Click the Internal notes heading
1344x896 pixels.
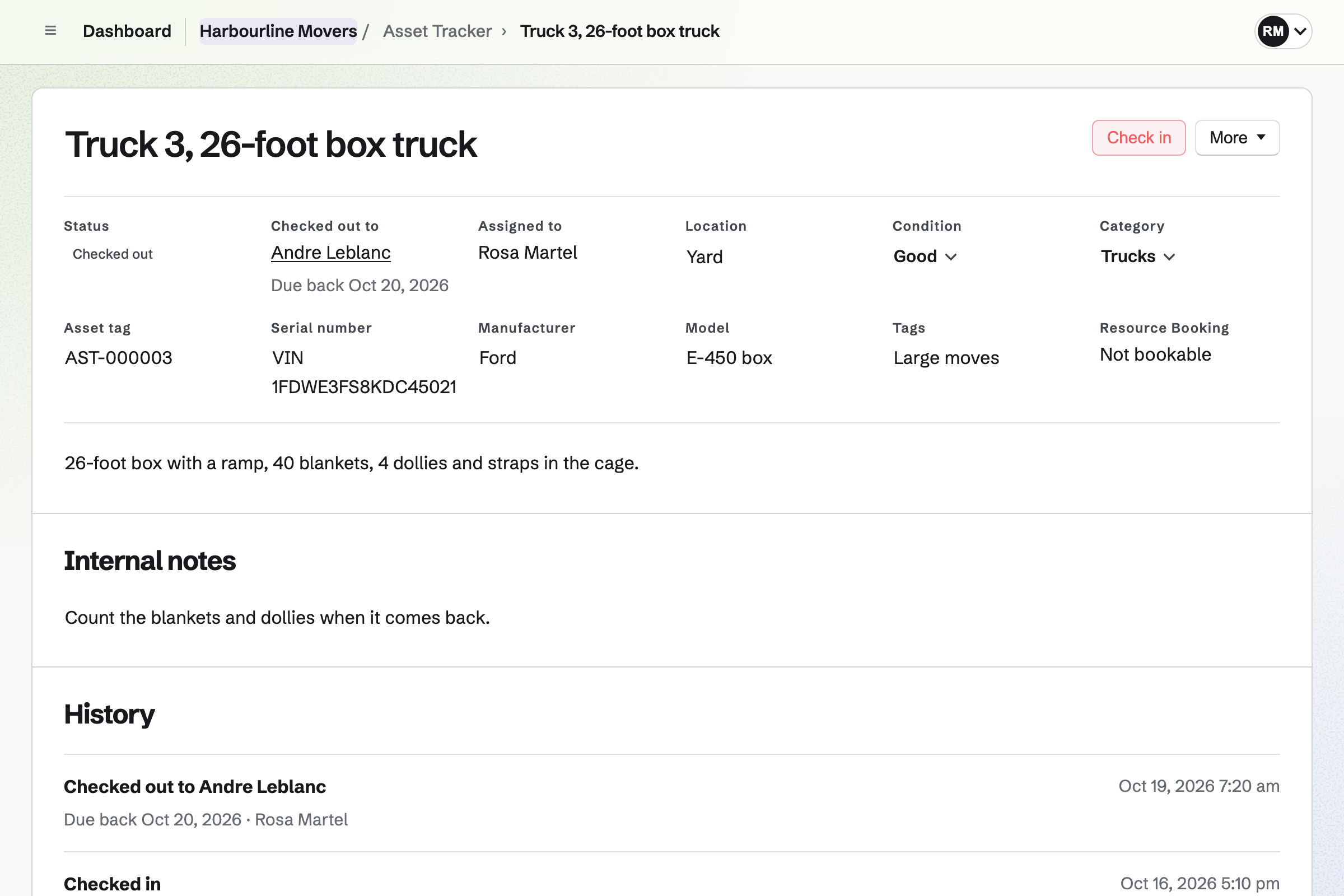pyautogui.click(x=150, y=561)
